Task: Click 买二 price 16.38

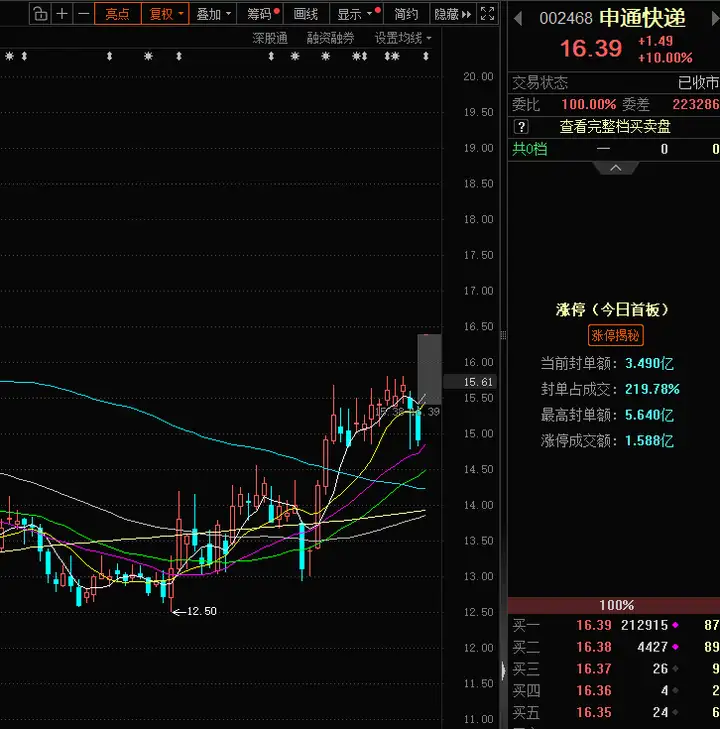Action: click(x=594, y=647)
